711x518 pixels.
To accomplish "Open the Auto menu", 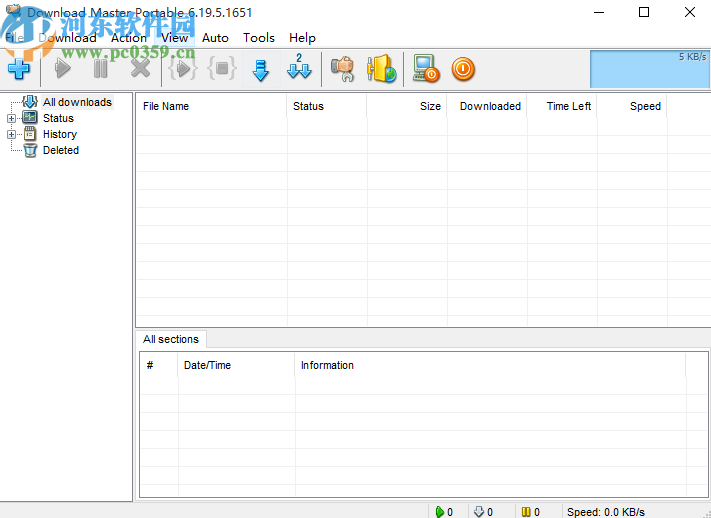I will click(x=215, y=38).
